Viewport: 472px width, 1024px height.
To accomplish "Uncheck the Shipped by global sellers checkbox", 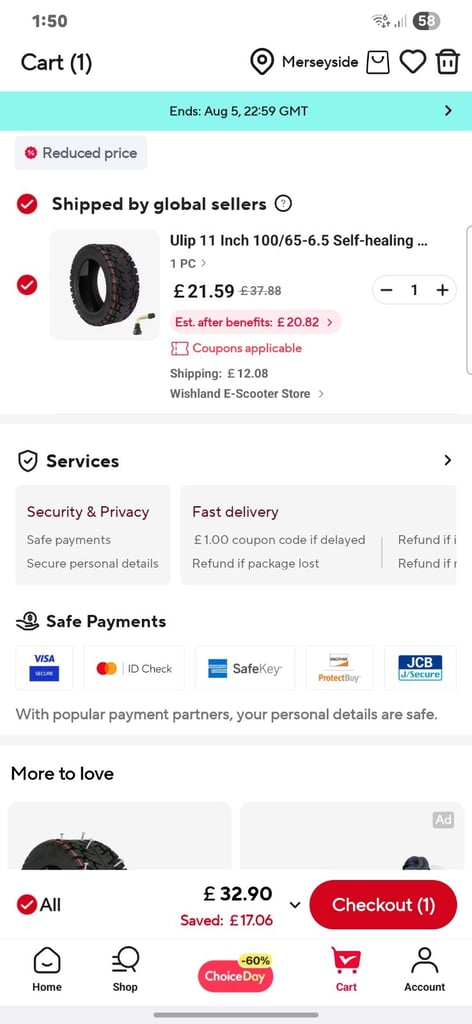I will pyautogui.click(x=27, y=204).
